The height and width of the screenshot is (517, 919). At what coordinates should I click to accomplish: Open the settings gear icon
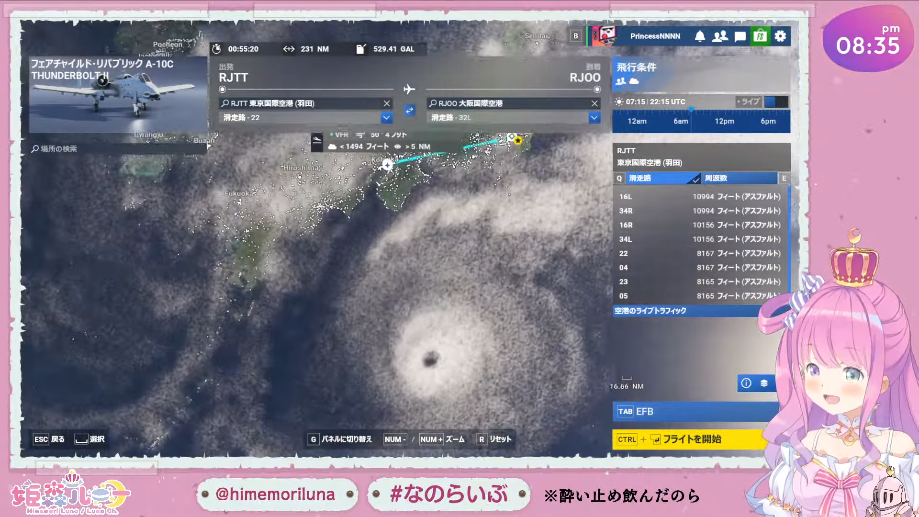[x=780, y=36]
